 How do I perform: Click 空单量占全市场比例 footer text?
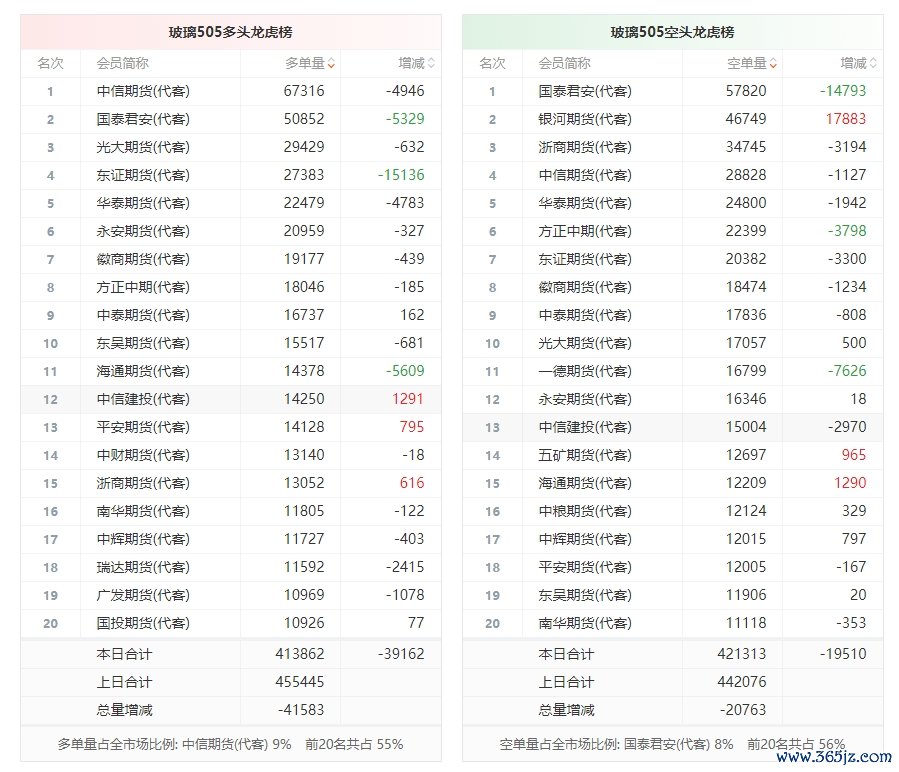[673, 744]
